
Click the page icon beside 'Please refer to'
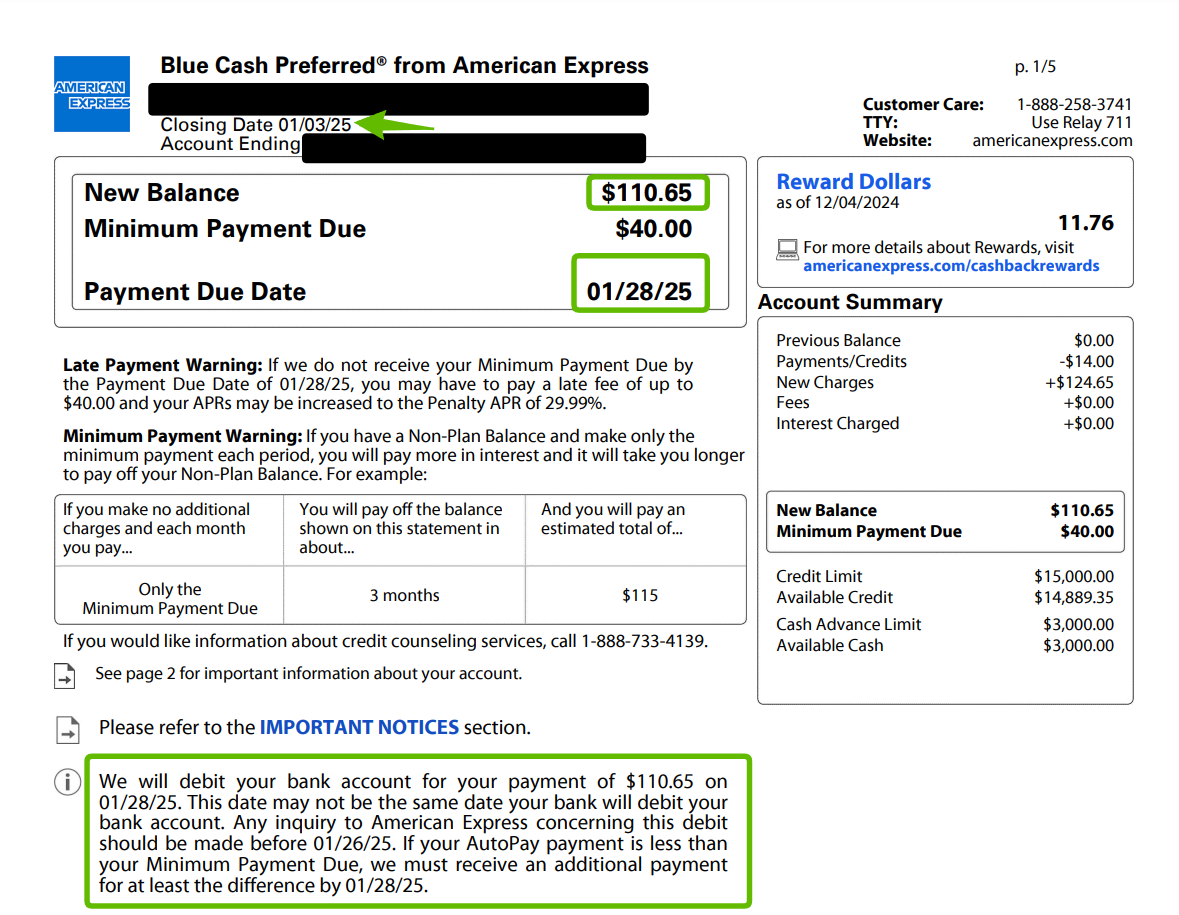68,729
